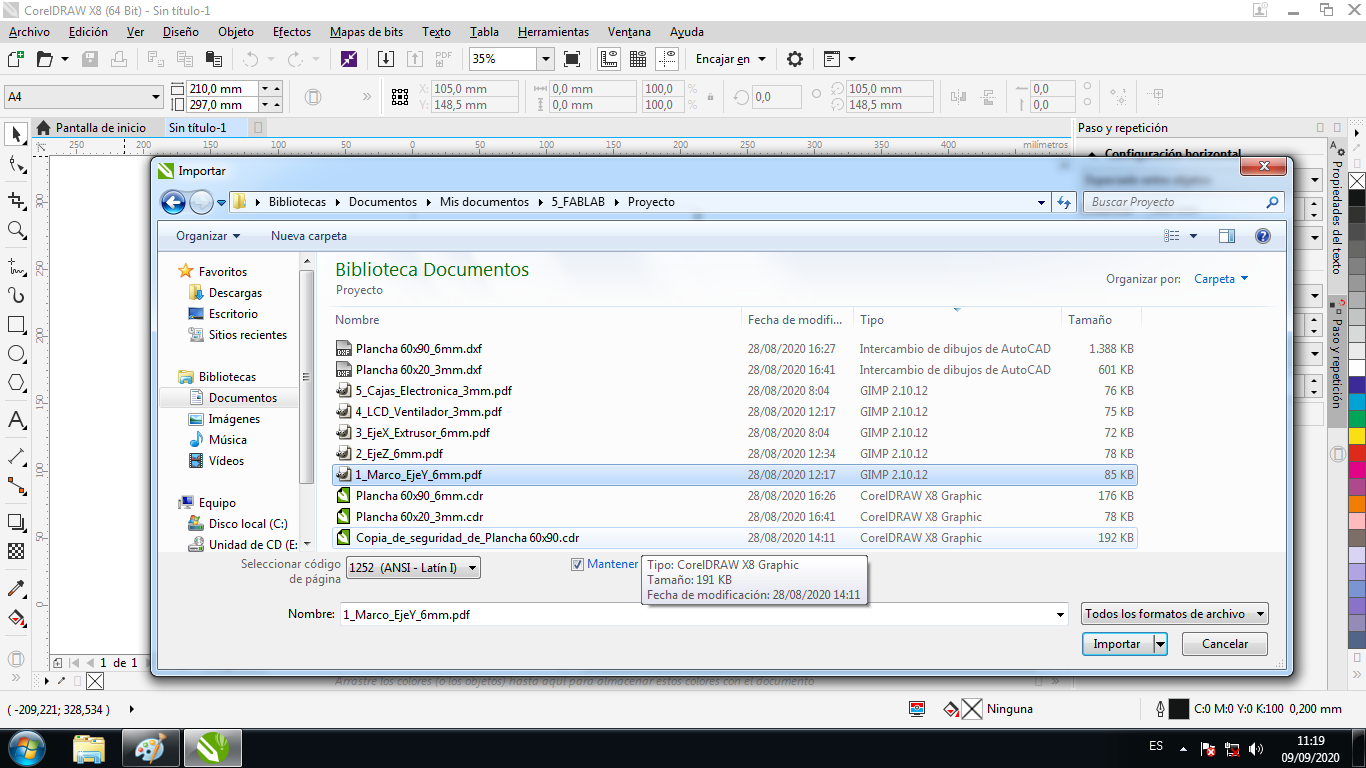Open the 35% zoom level dropdown
Viewport: 1366px width, 768px height.
point(545,59)
